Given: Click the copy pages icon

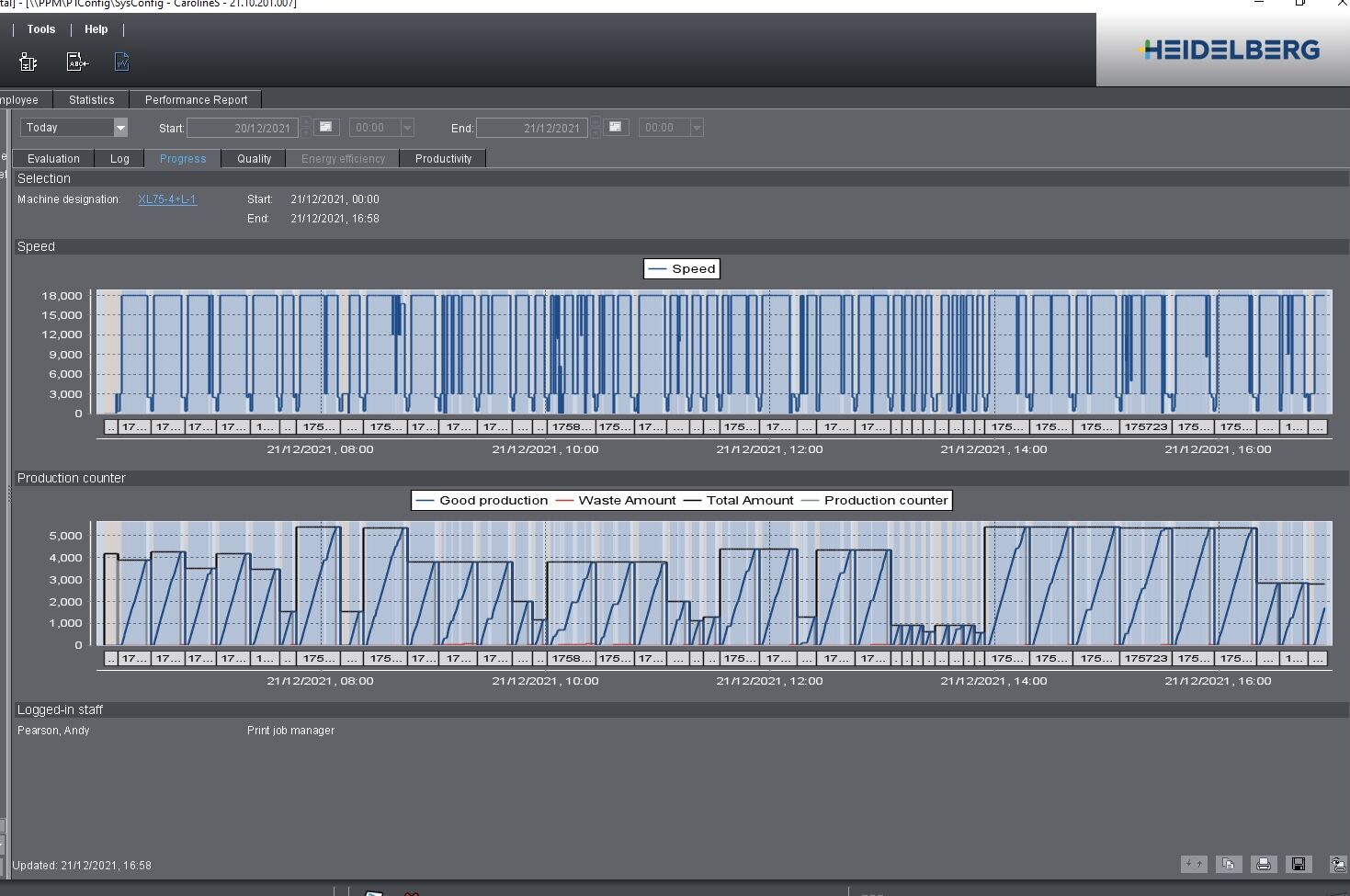Looking at the screenshot, I should (x=1229, y=864).
